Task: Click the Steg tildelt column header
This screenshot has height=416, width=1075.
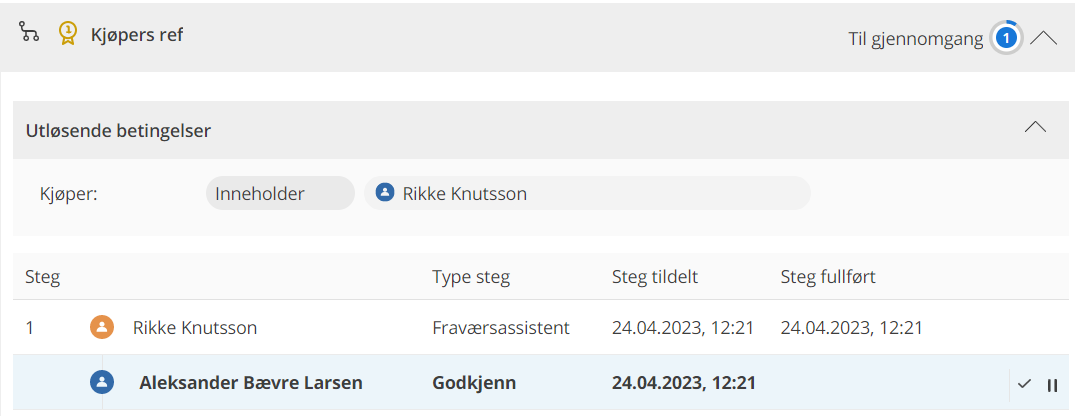Action: 655,277
